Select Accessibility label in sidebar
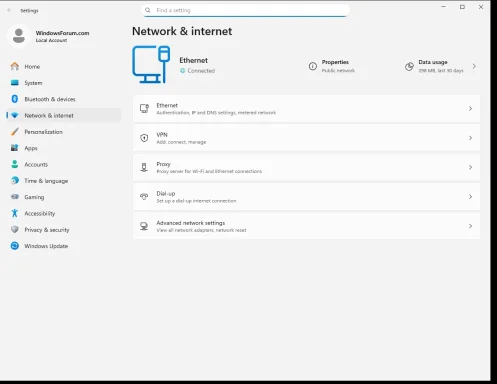This screenshot has height=384, width=497. pos(40,213)
